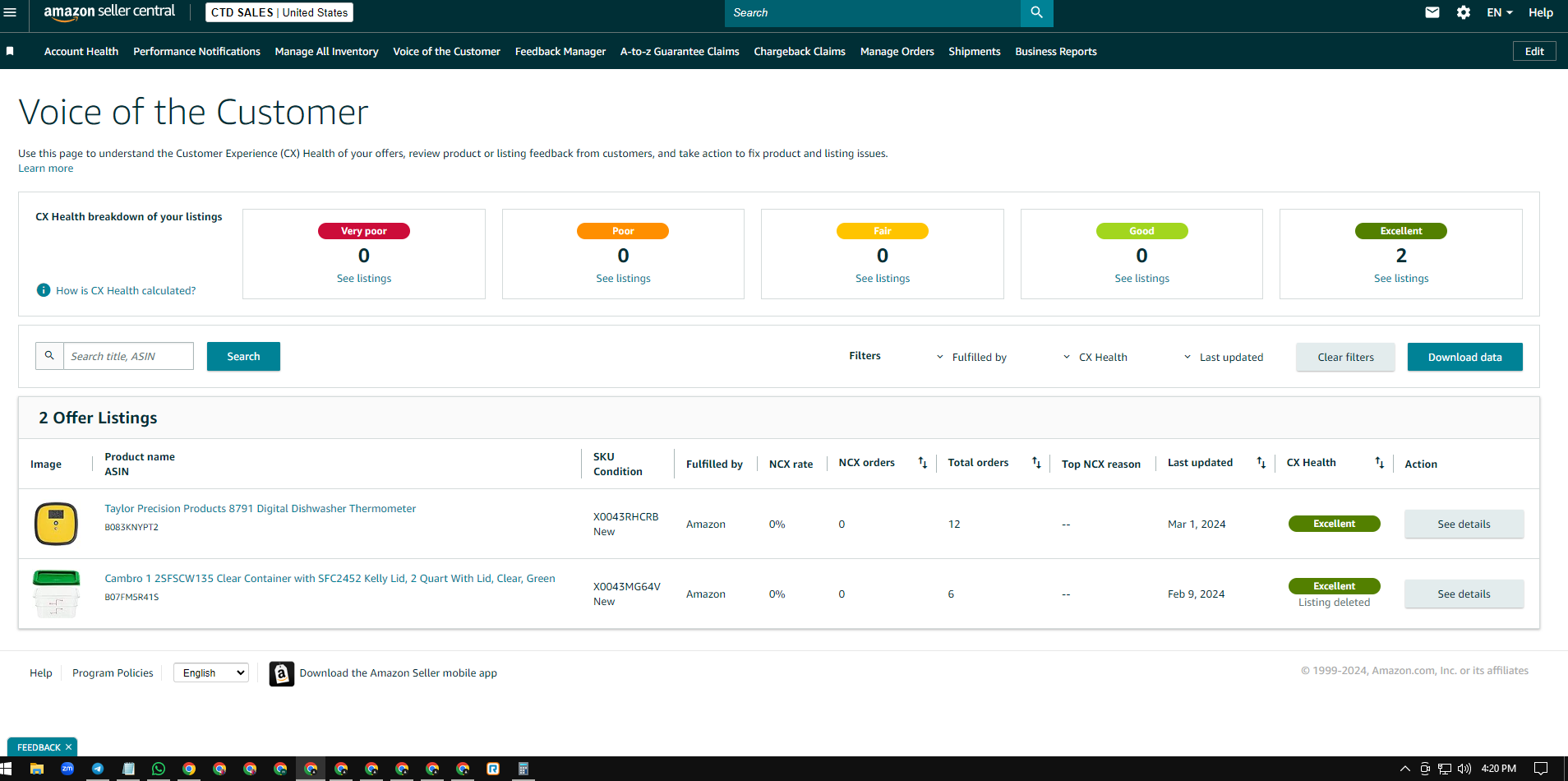This screenshot has height=781, width=1568.
Task: Close the FEEDBACK tab with its X
Action: click(x=69, y=747)
